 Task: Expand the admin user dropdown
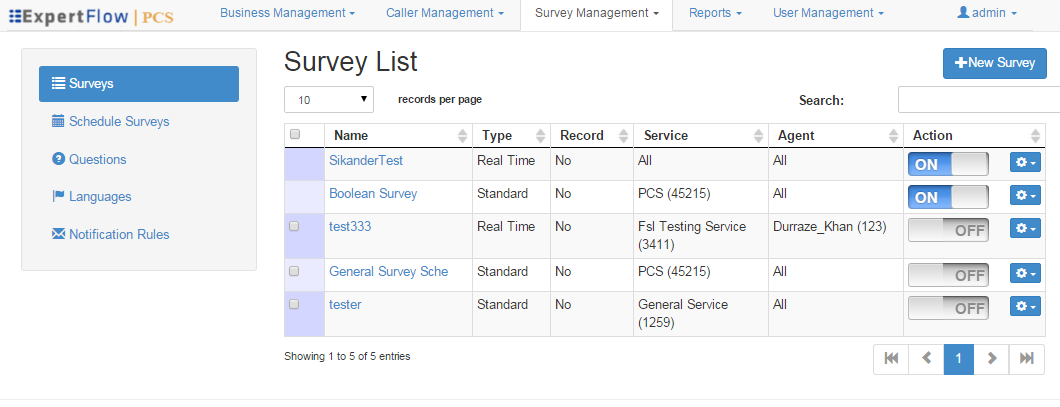pos(986,14)
